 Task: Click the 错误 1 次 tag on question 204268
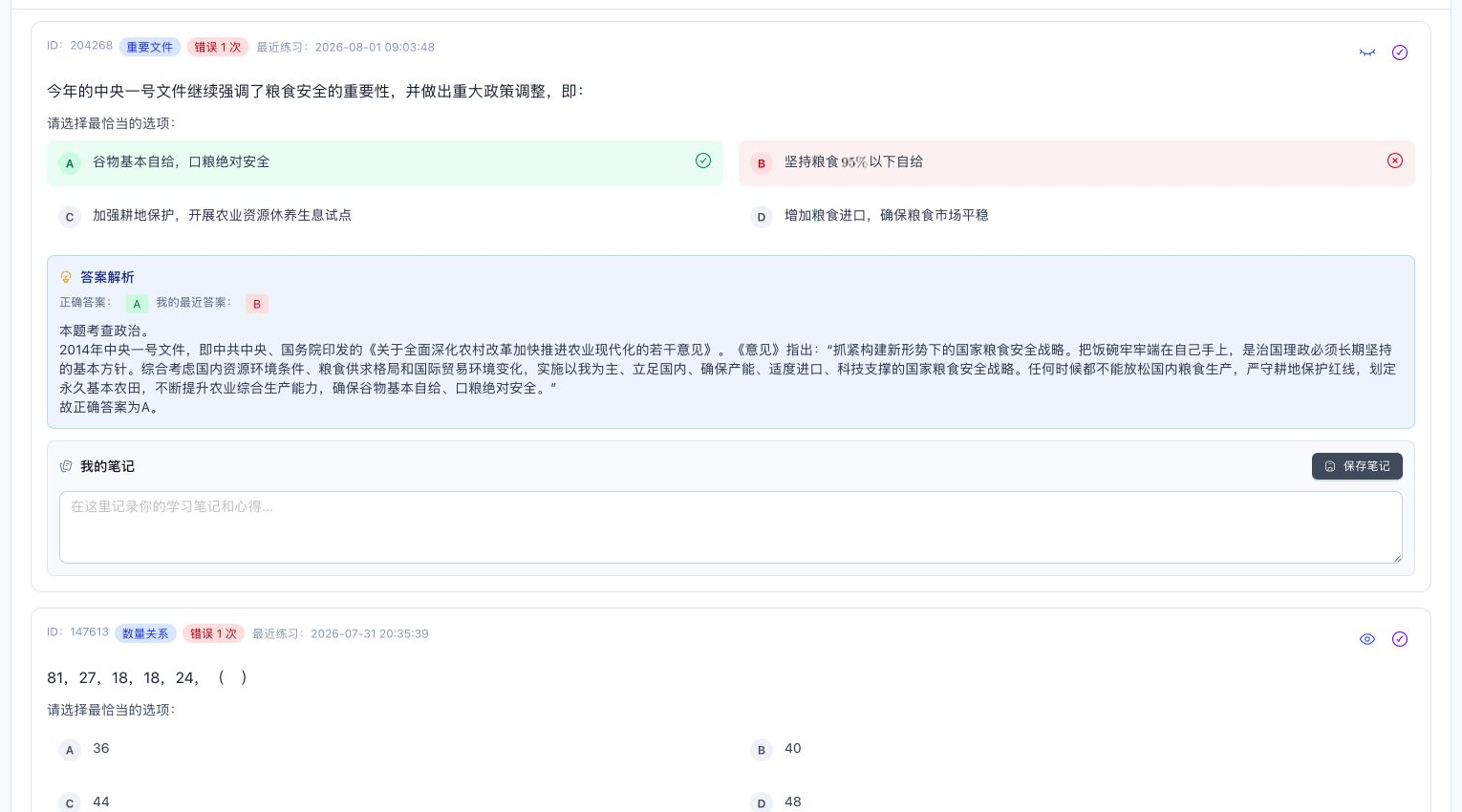pos(218,47)
